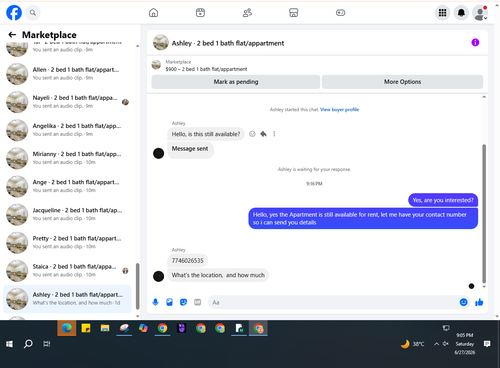Click Mark as pending button
Viewport: 500px width, 368px height.
click(236, 82)
